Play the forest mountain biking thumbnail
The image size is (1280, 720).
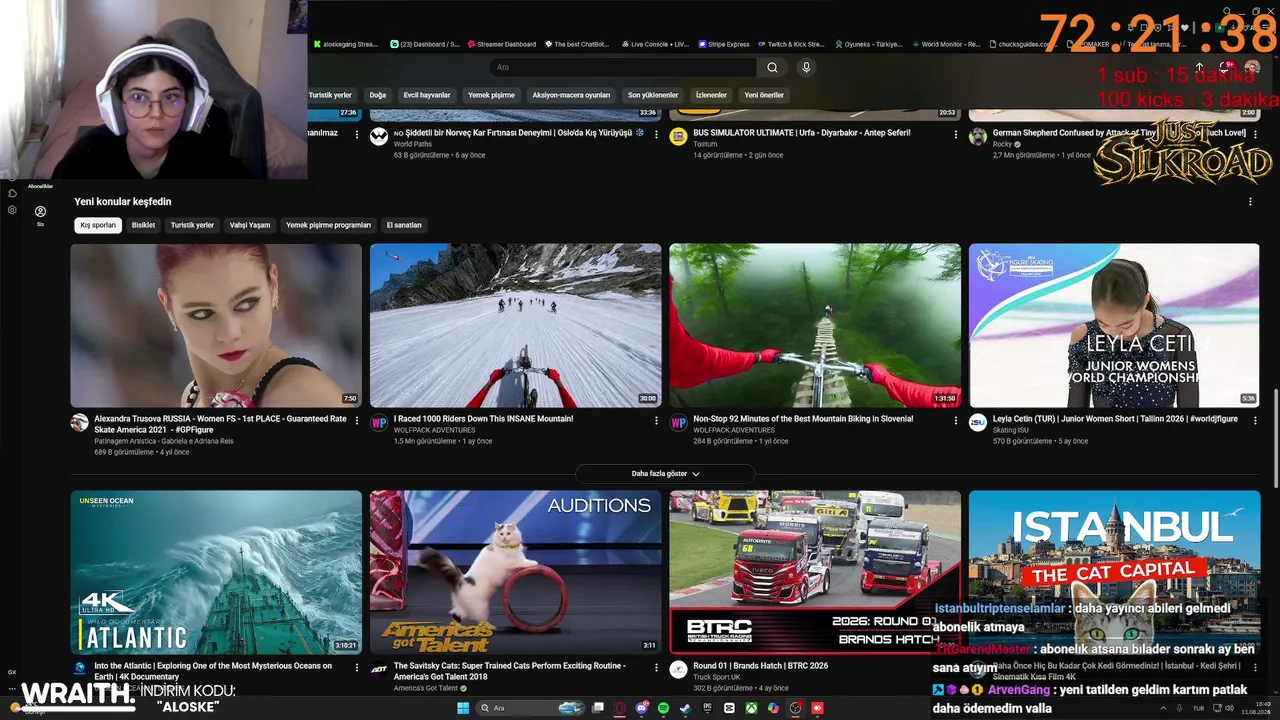[815, 326]
